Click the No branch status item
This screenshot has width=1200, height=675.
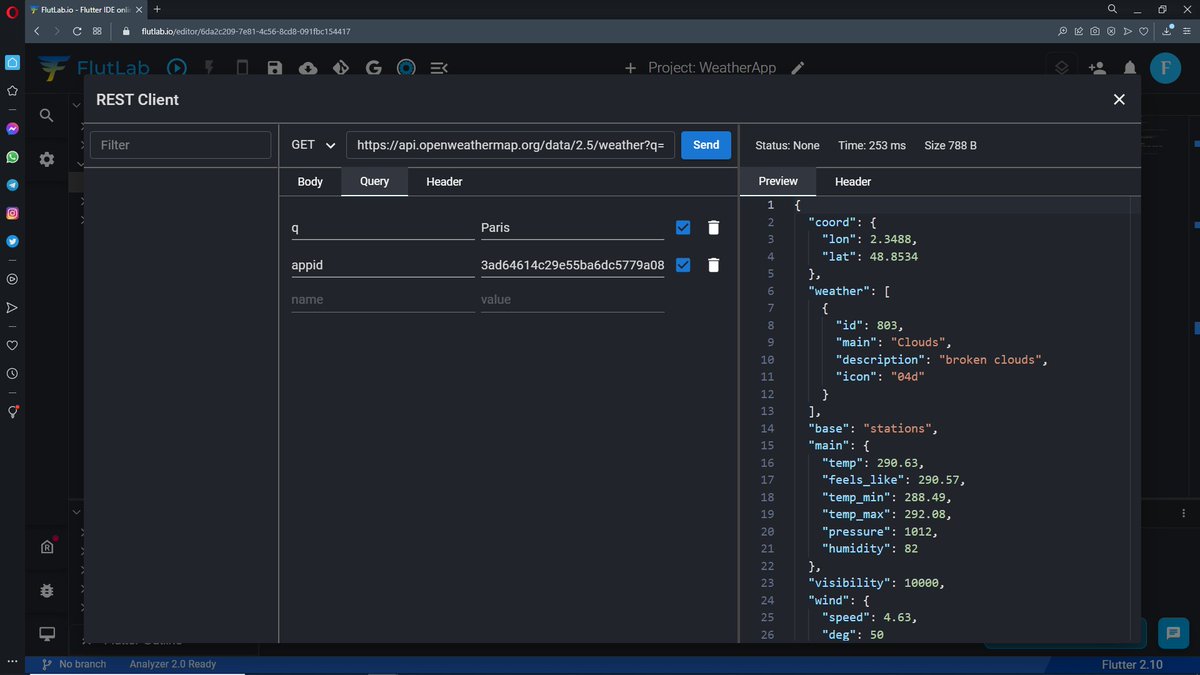74,664
